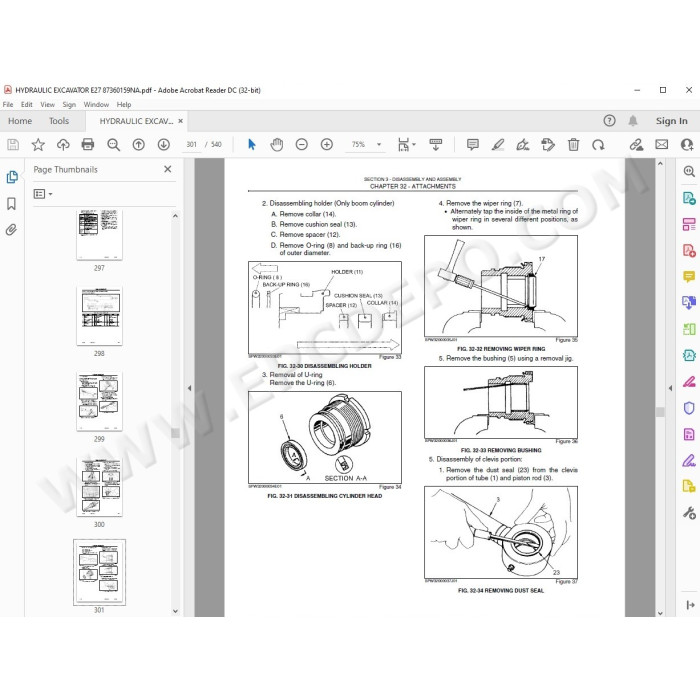Activate the Hand pan tool
The height and width of the screenshot is (700, 700).
coord(277,145)
